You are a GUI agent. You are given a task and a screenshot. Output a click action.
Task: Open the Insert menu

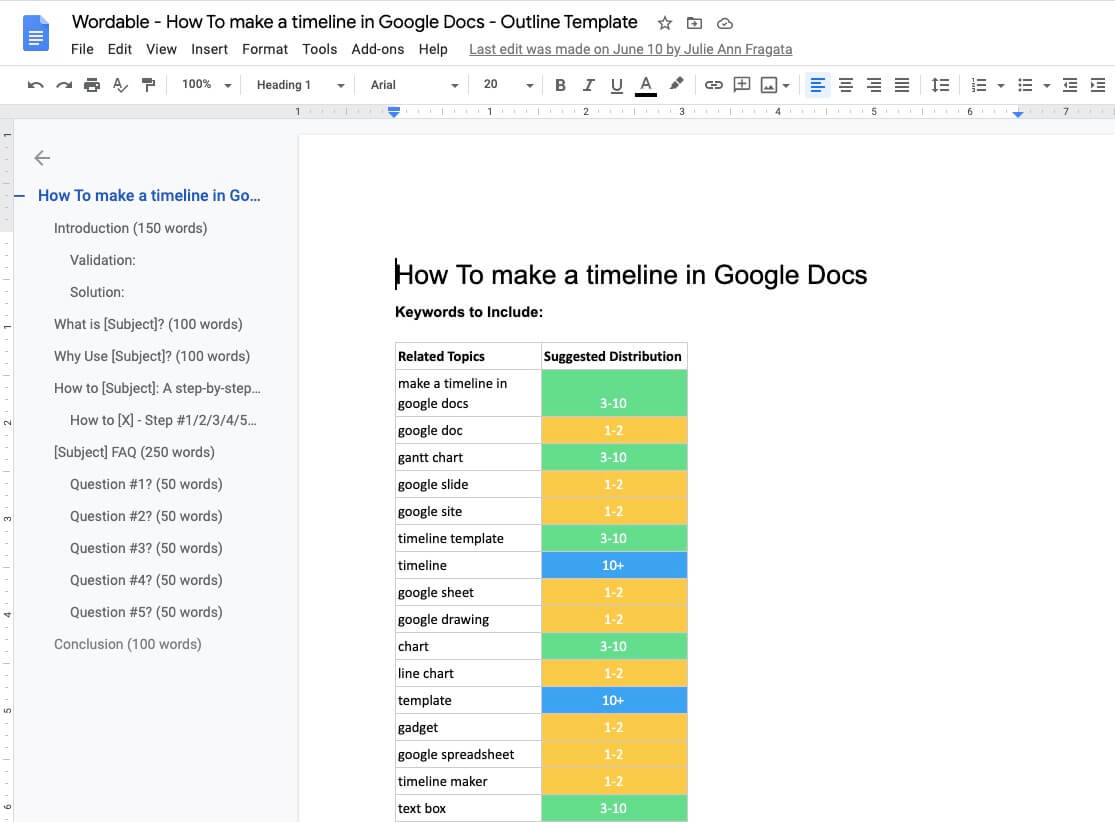(209, 49)
